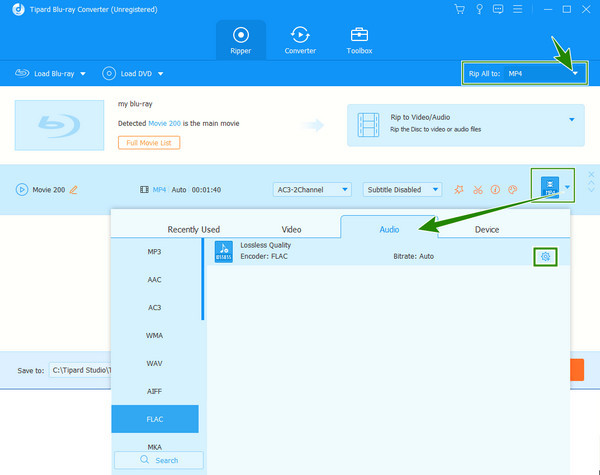Select the Audio format tab
The height and width of the screenshot is (475, 600).
point(389,229)
